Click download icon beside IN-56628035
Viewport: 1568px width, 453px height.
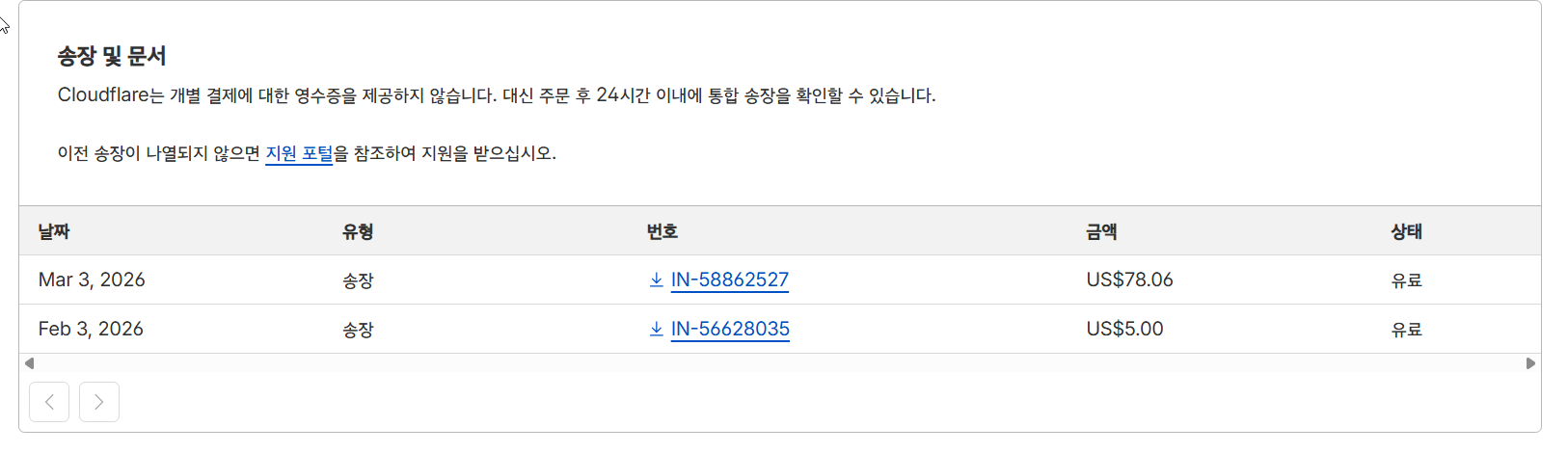tap(656, 329)
